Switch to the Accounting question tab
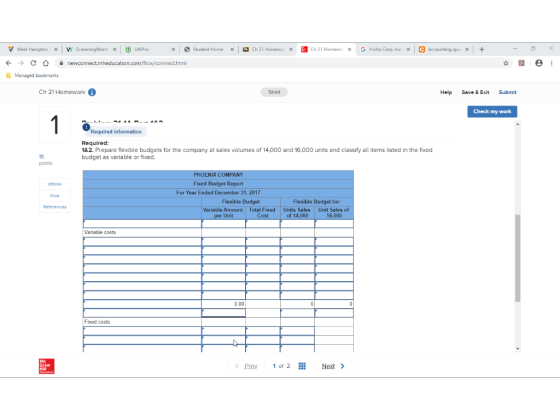560x420 pixels. tap(444, 49)
